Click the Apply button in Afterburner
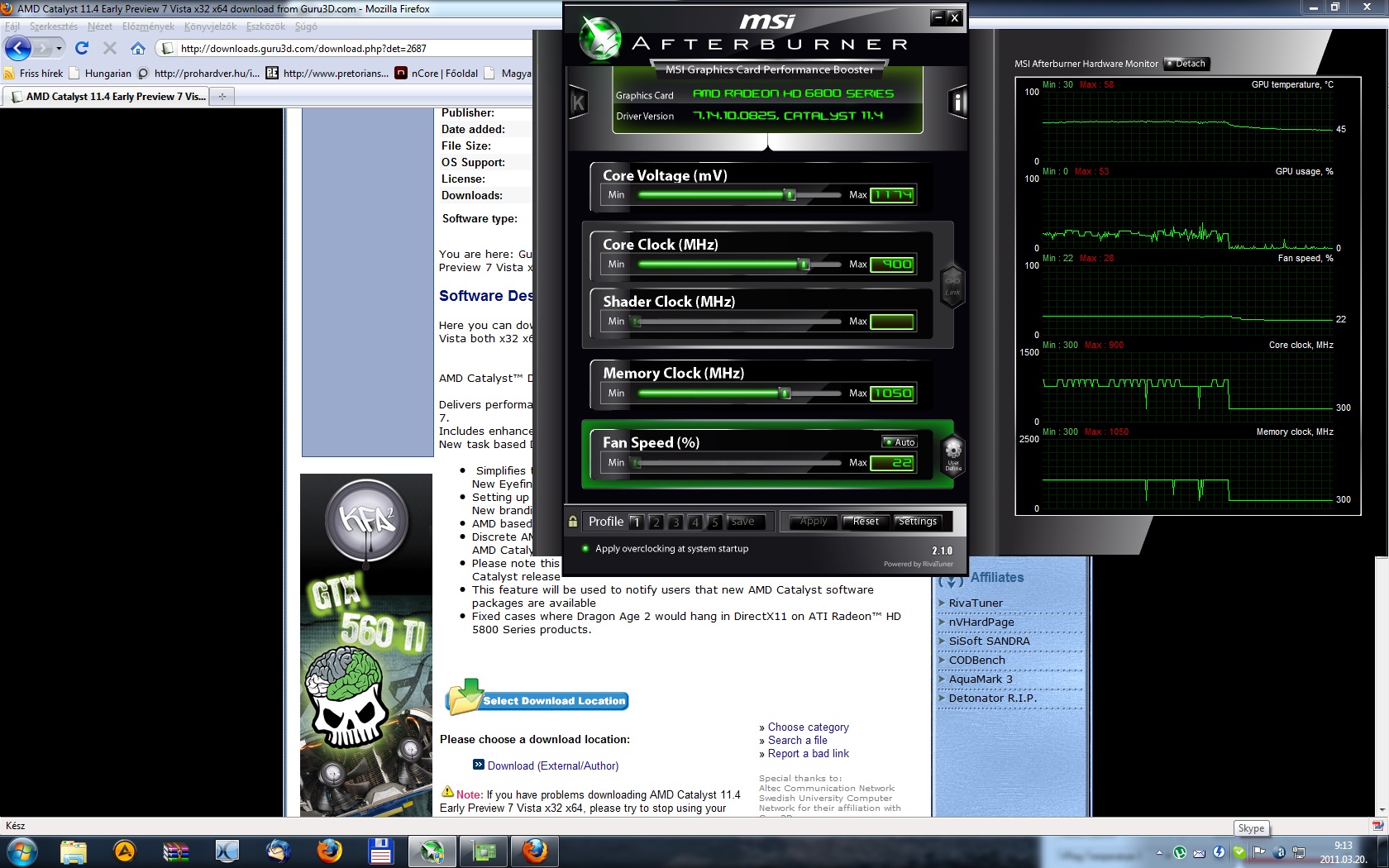 click(814, 522)
